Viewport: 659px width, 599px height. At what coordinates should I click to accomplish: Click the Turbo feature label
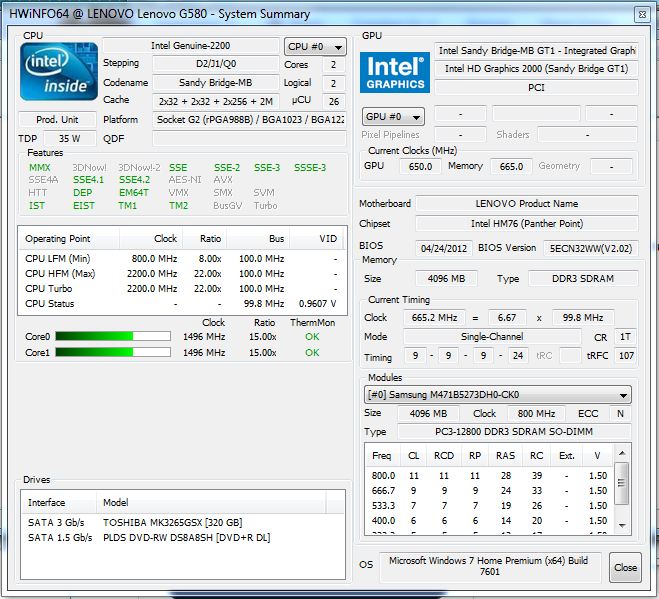[x=265, y=206]
